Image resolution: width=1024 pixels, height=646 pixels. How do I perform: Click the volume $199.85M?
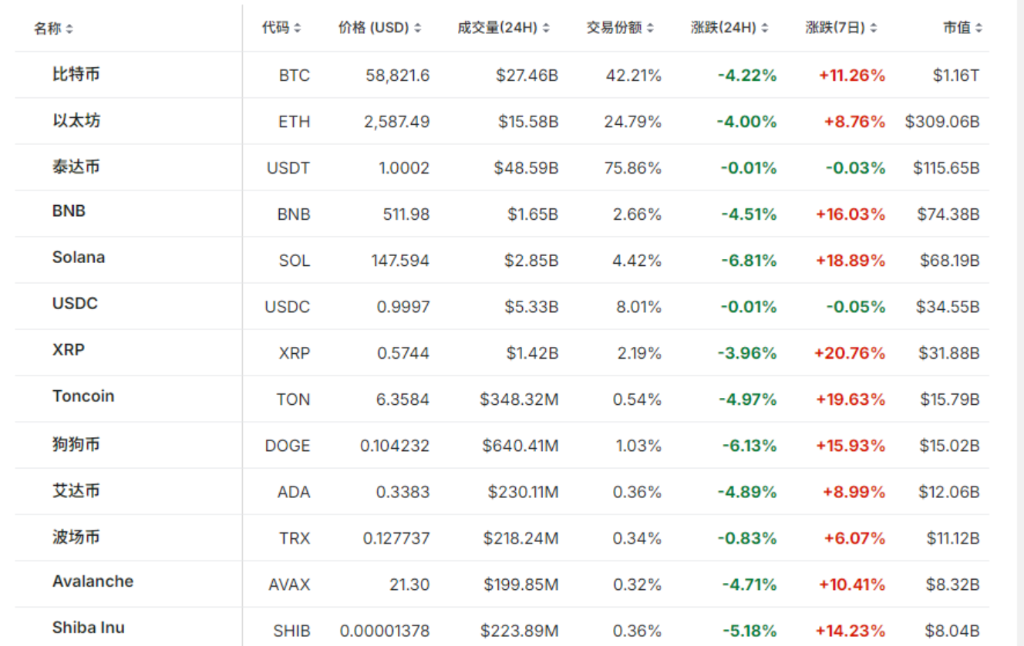[x=521, y=585]
